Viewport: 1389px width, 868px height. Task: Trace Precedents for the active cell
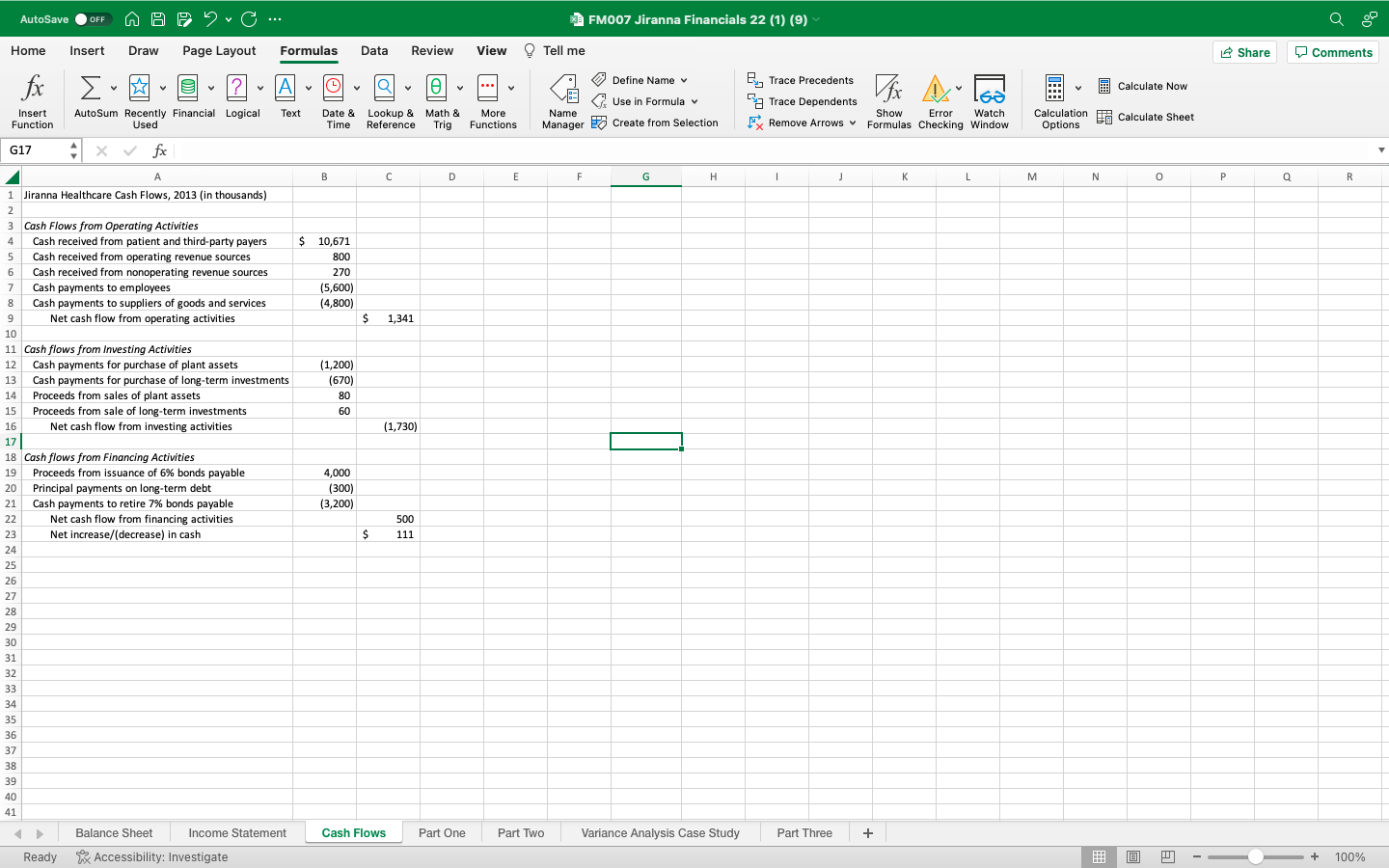[802, 80]
